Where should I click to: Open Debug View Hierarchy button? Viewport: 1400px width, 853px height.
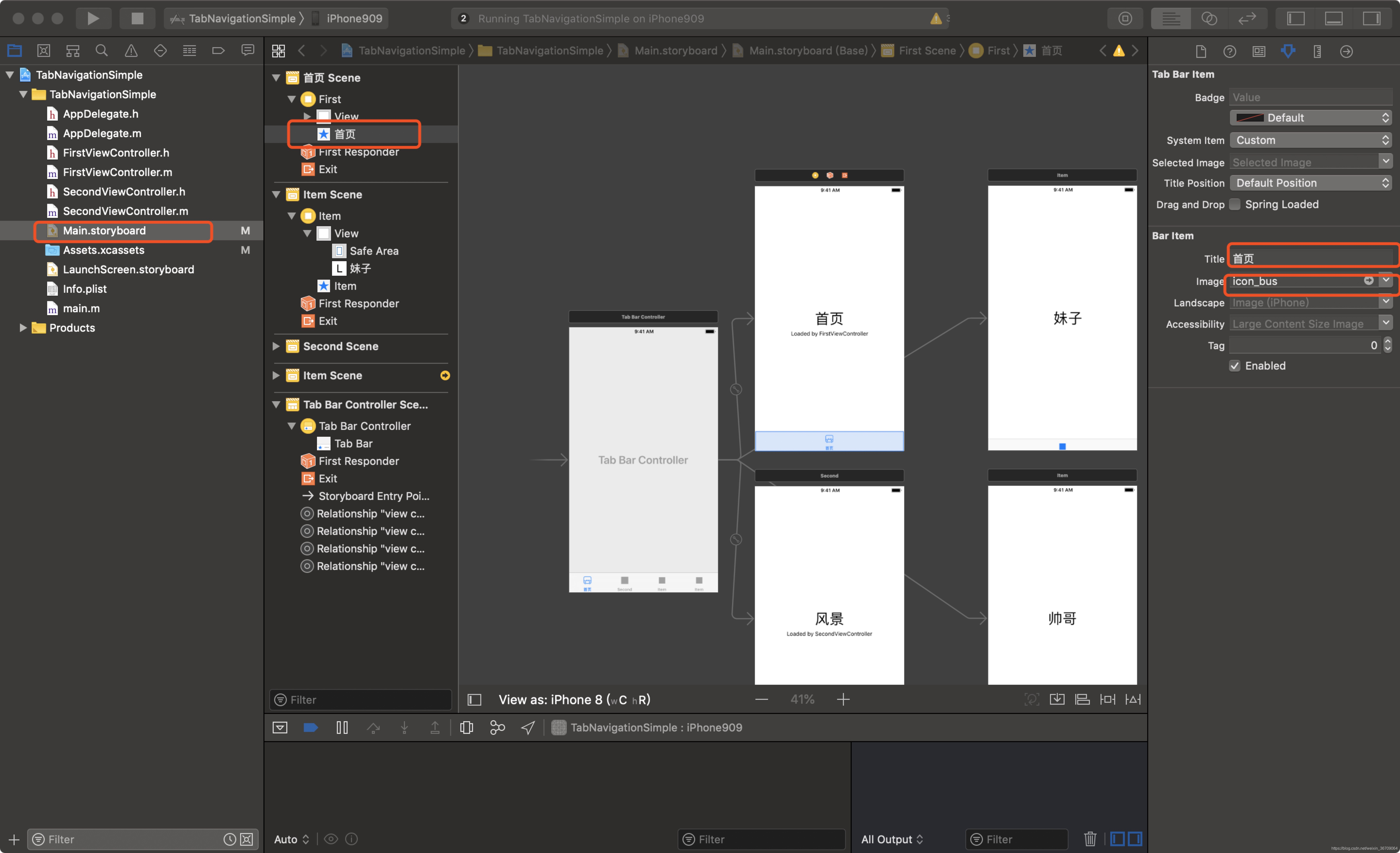click(466, 727)
